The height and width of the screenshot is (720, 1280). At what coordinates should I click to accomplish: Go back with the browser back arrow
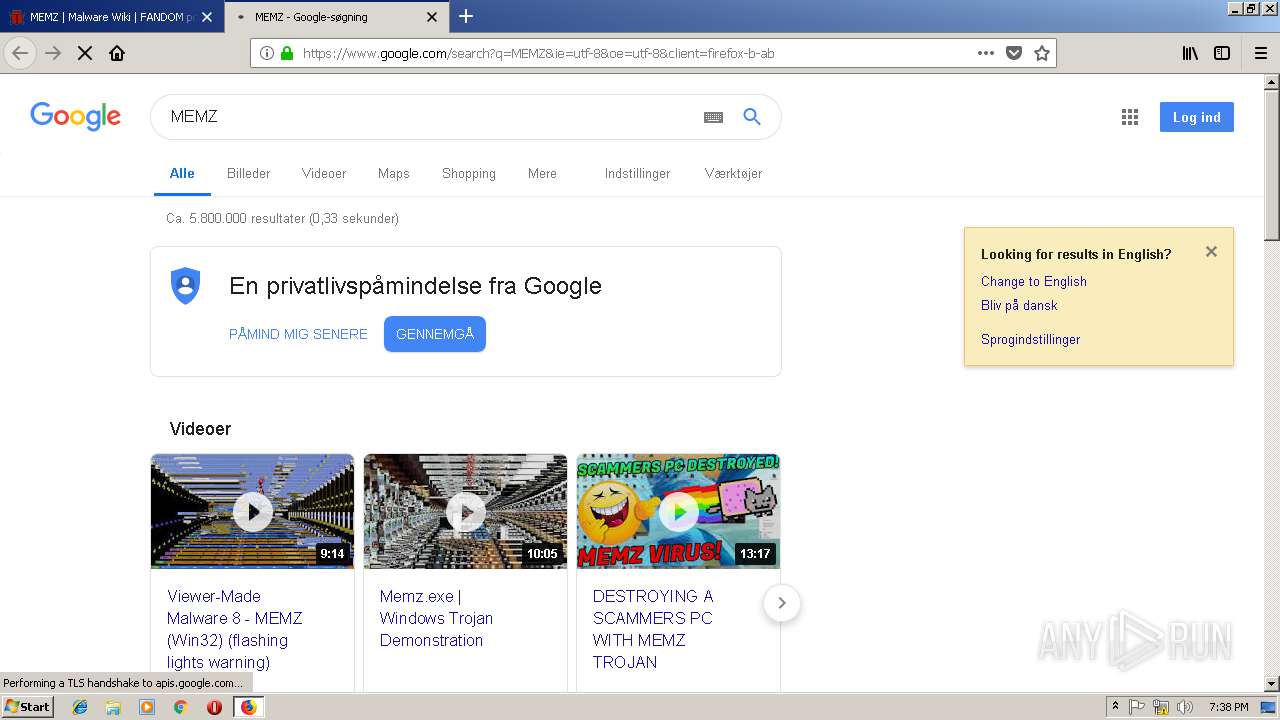click(20, 53)
